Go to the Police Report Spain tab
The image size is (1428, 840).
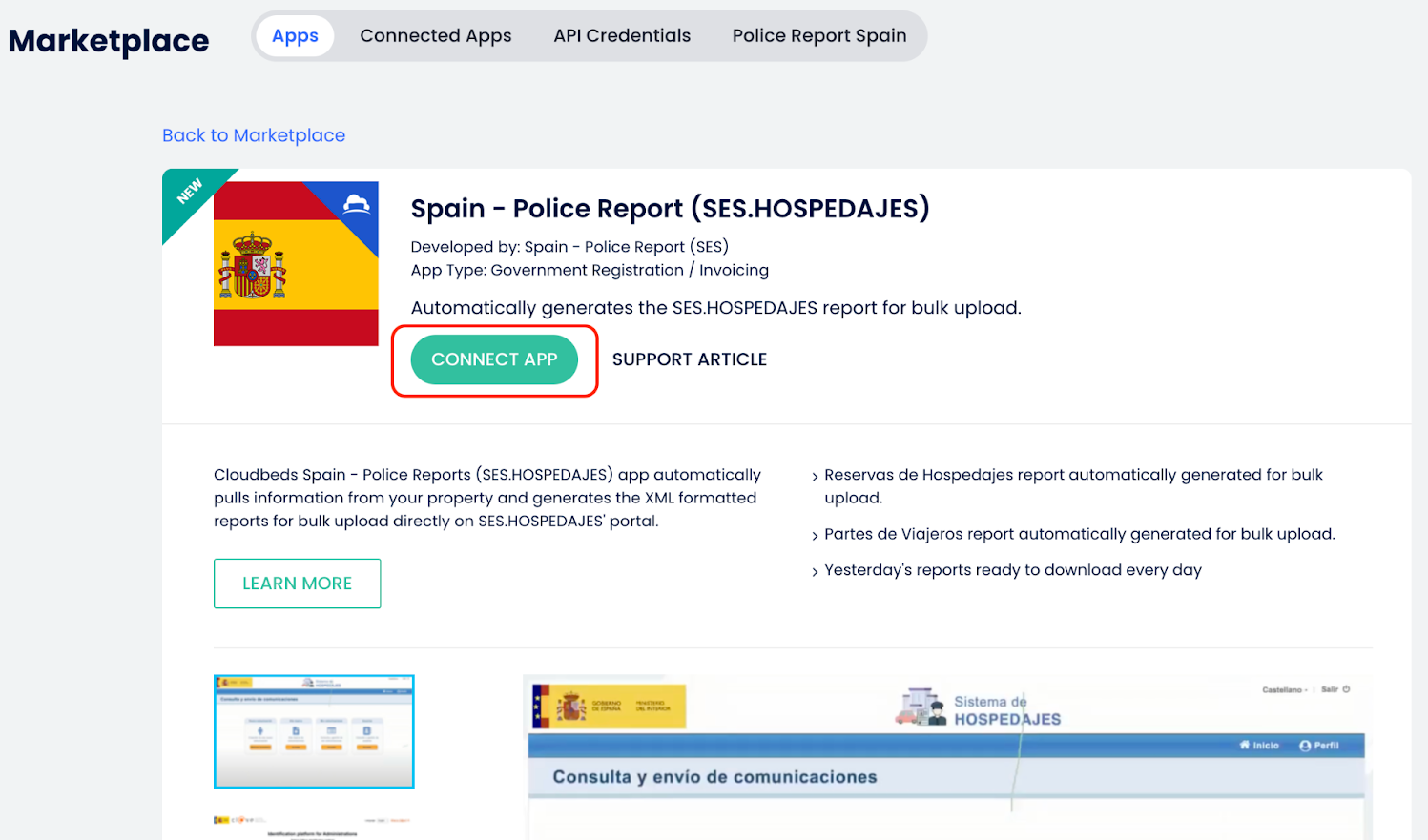818,36
